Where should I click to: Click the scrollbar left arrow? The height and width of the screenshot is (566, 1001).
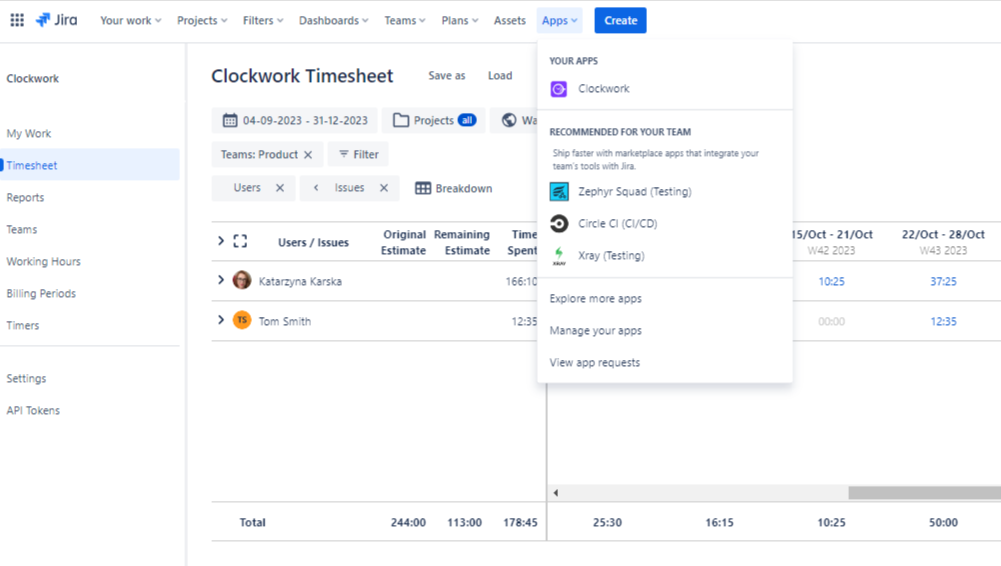(x=555, y=493)
